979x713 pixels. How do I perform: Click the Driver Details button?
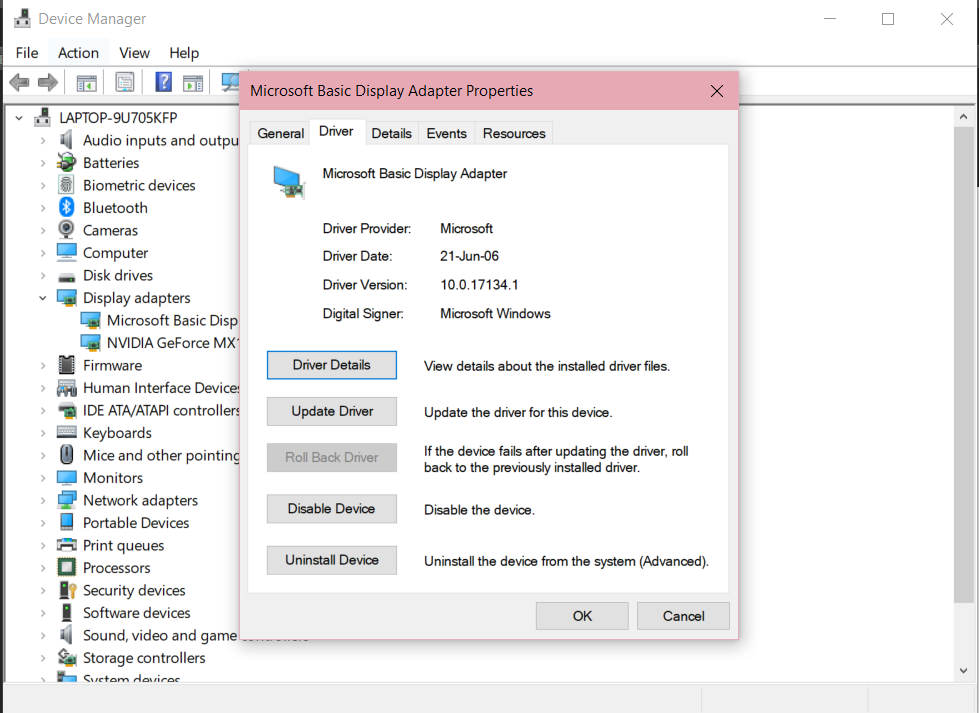point(332,365)
